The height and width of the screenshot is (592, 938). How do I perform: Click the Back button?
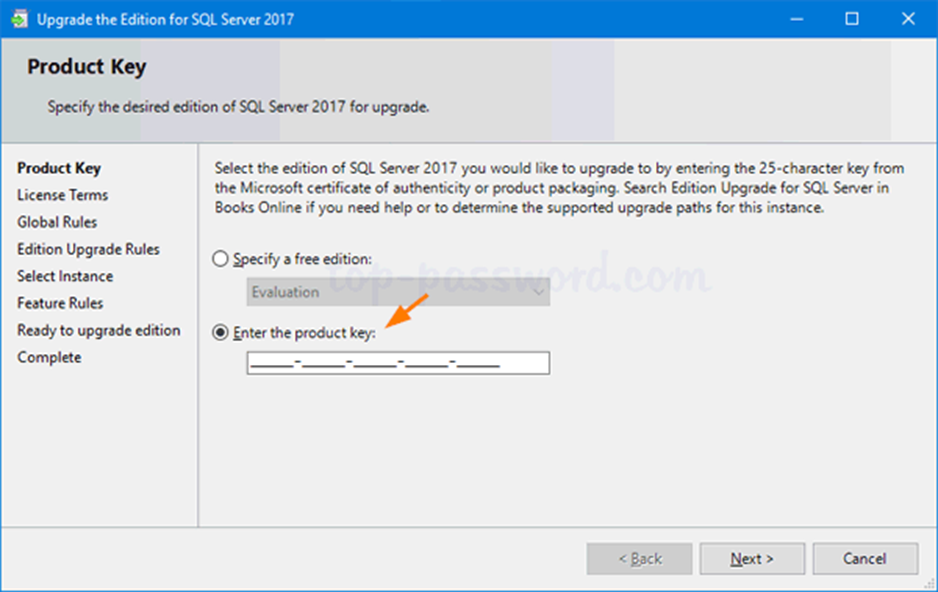(x=640, y=559)
